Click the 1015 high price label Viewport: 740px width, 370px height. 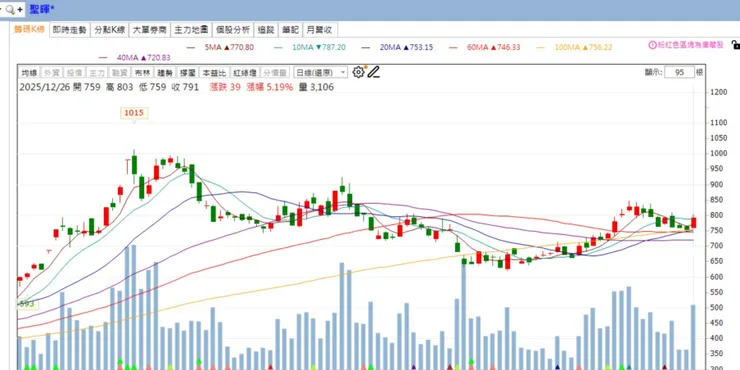[134, 113]
